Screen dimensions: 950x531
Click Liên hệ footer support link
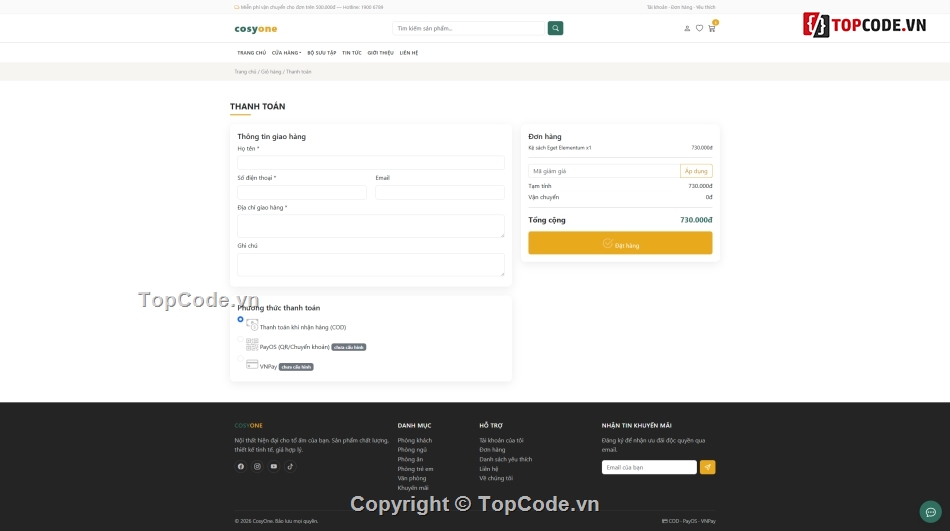click(x=488, y=469)
